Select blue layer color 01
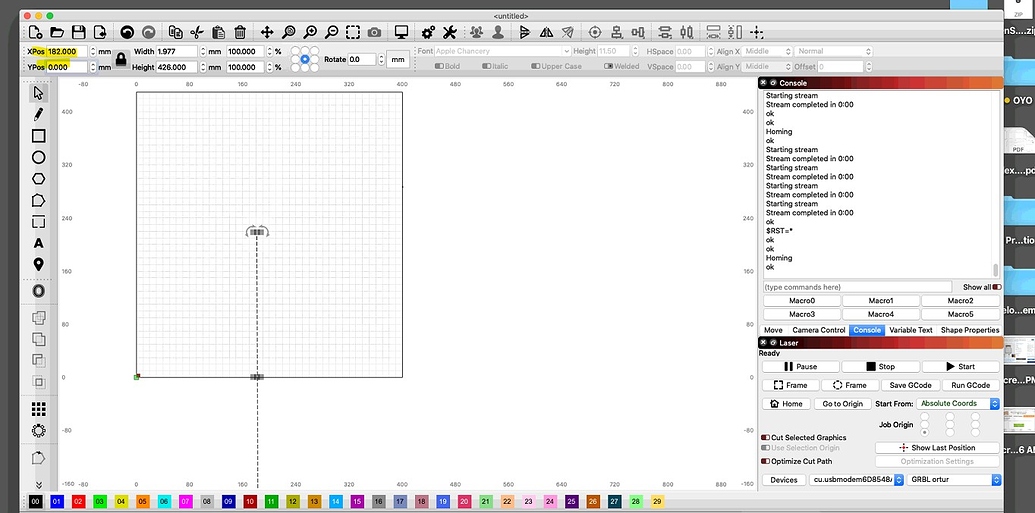 point(57,502)
